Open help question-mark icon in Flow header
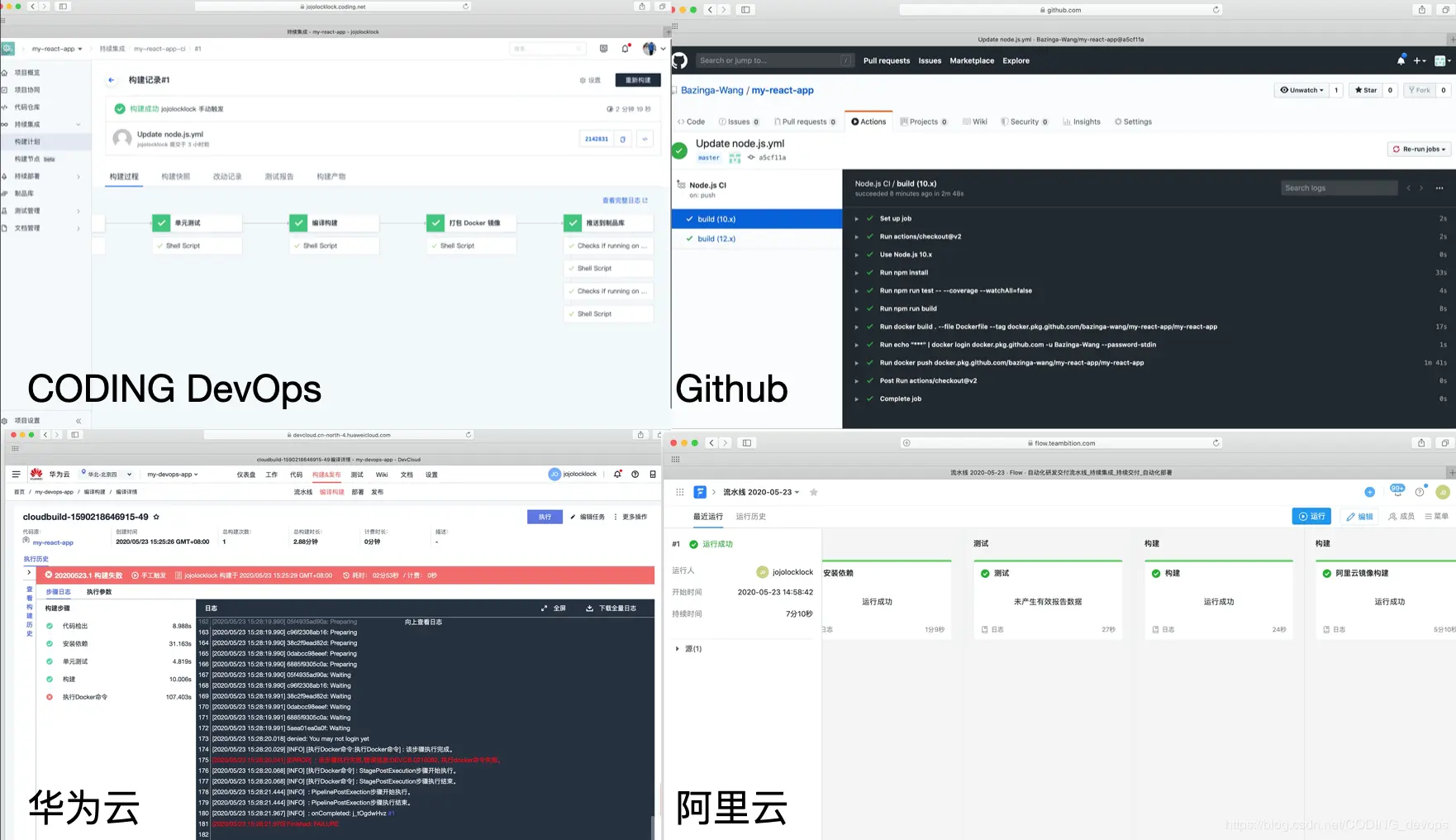1456x840 pixels. coord(1420,492)
